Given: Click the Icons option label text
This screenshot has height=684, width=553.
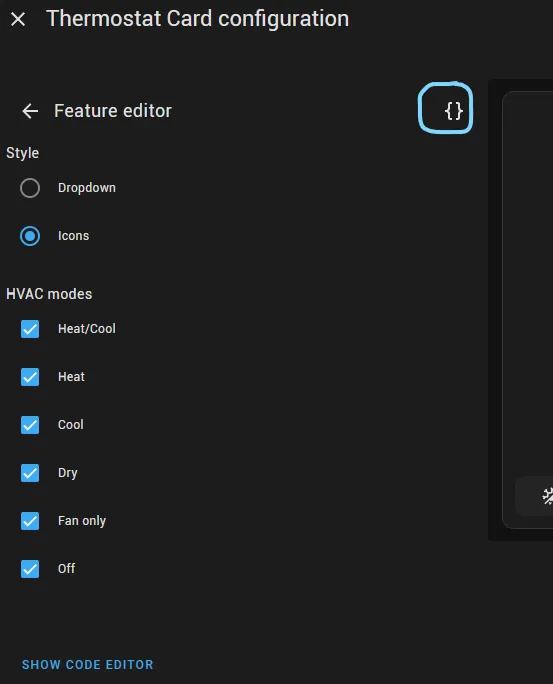Looking at the screenshot, I should click(73, 236).
